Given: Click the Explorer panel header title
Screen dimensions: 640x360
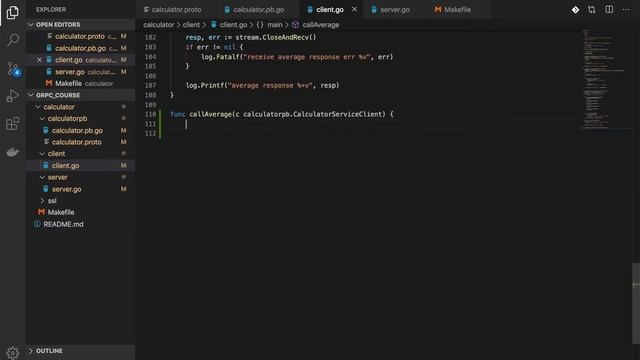Looking at the screenshot, I should pos(51,9).
